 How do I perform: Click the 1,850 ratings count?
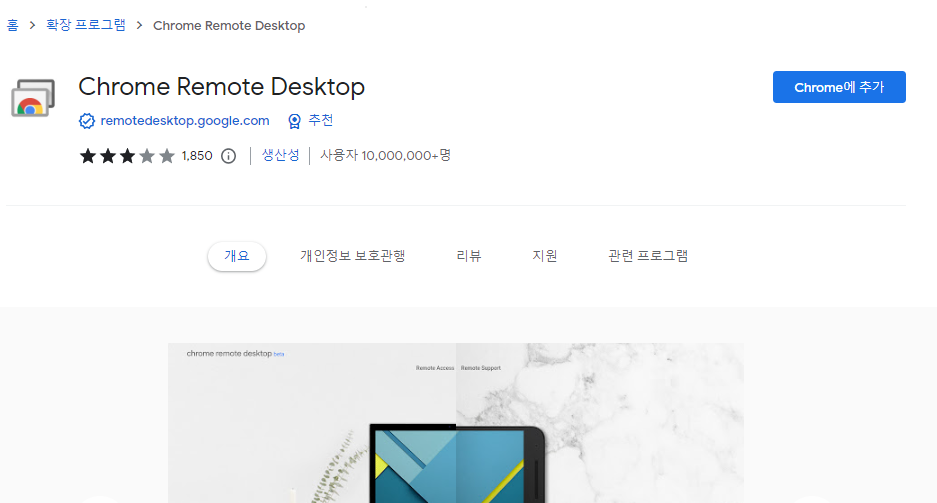[x=197, y=156]
